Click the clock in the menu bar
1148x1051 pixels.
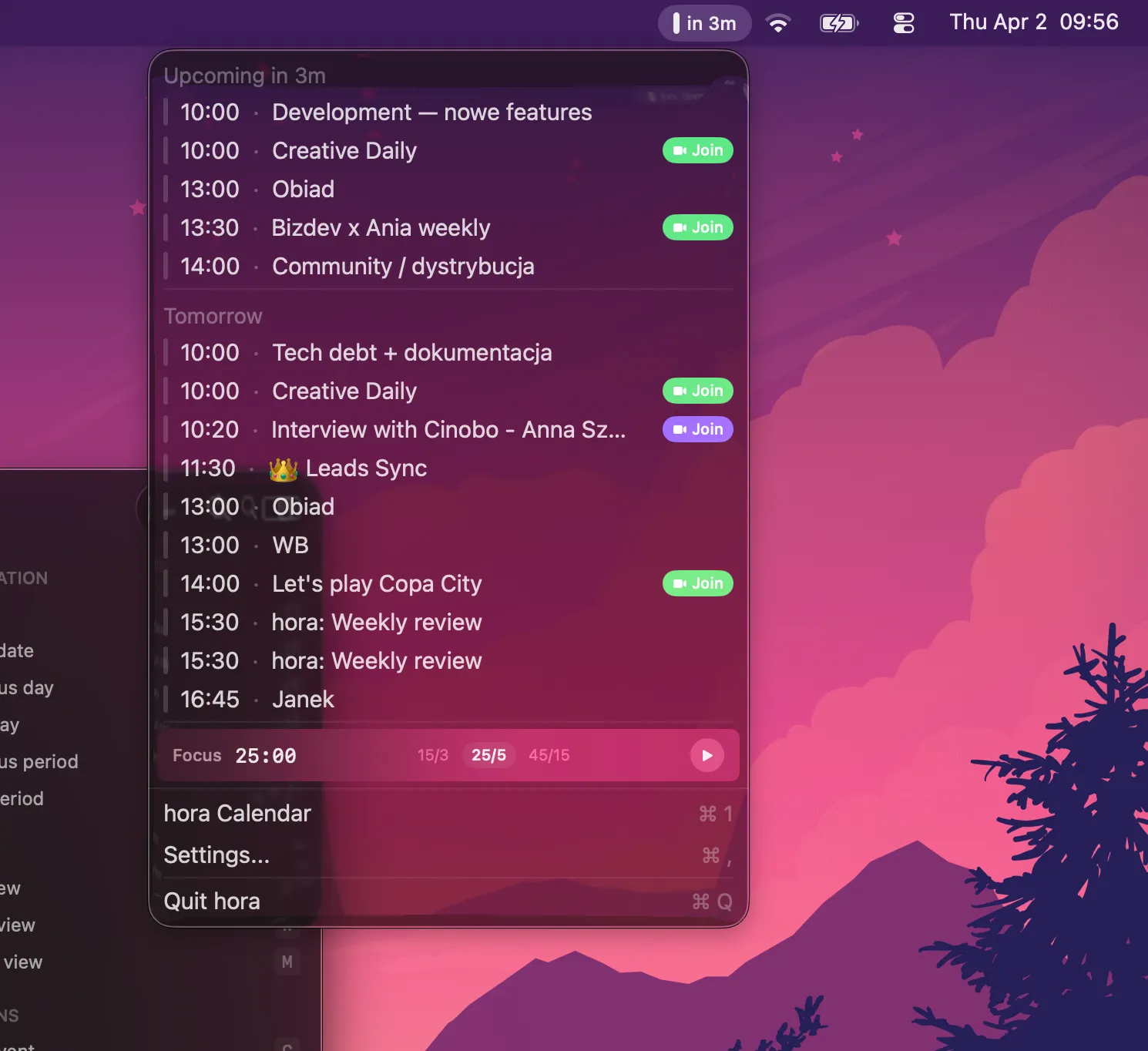click(x=1033, y=21)
